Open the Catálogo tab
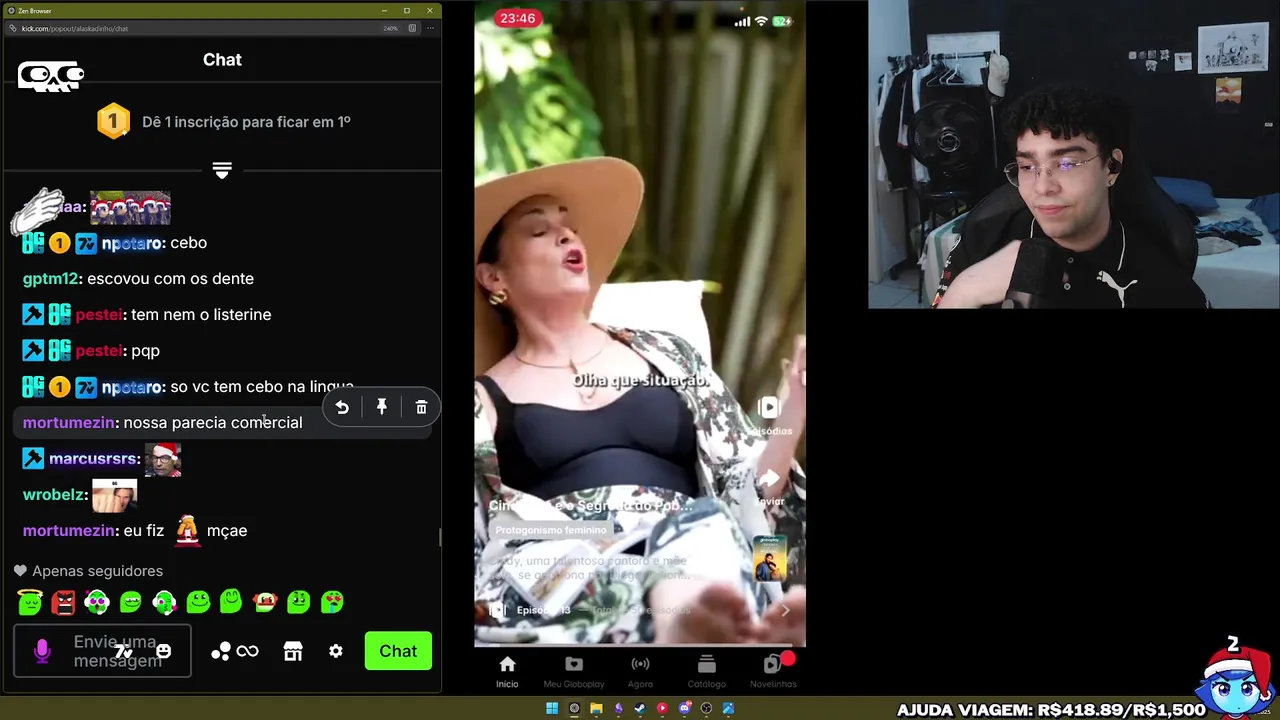This screenshot has height=720, width=1280. pyautogui.click(x=706, y=671)
